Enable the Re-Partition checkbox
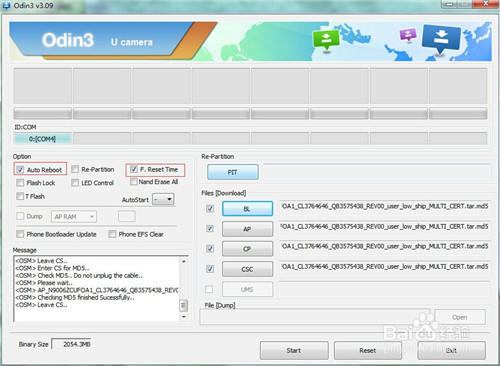 [x=75, y=169]
